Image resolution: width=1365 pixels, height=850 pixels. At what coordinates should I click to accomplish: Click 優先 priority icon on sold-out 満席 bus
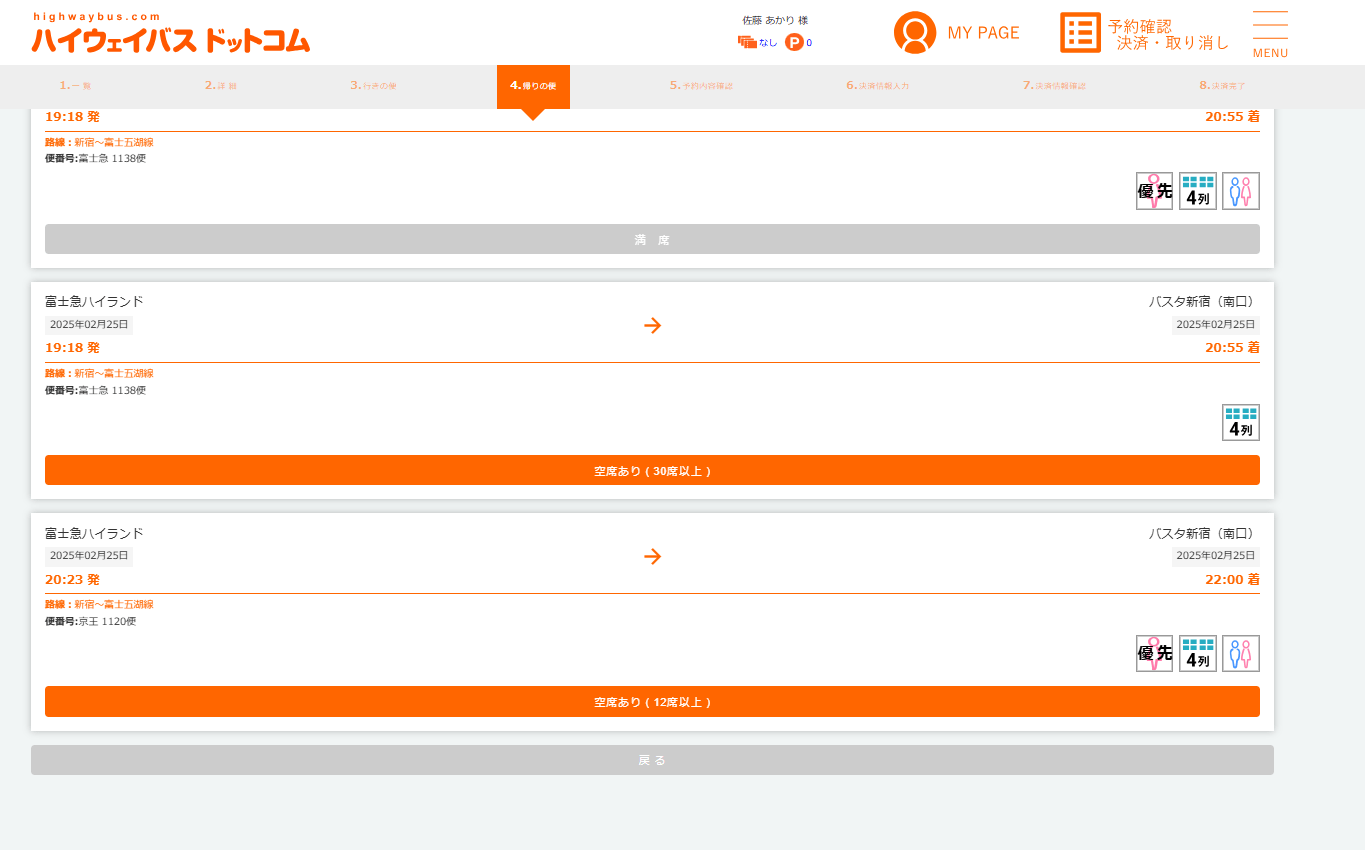(x=1154, y=191)
